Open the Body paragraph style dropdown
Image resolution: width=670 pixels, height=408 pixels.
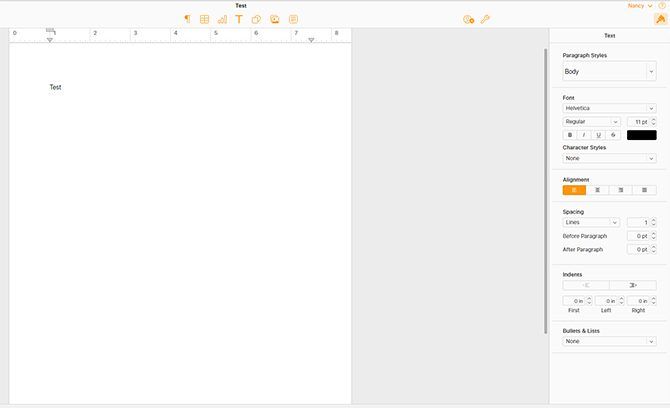coord(609,71)
